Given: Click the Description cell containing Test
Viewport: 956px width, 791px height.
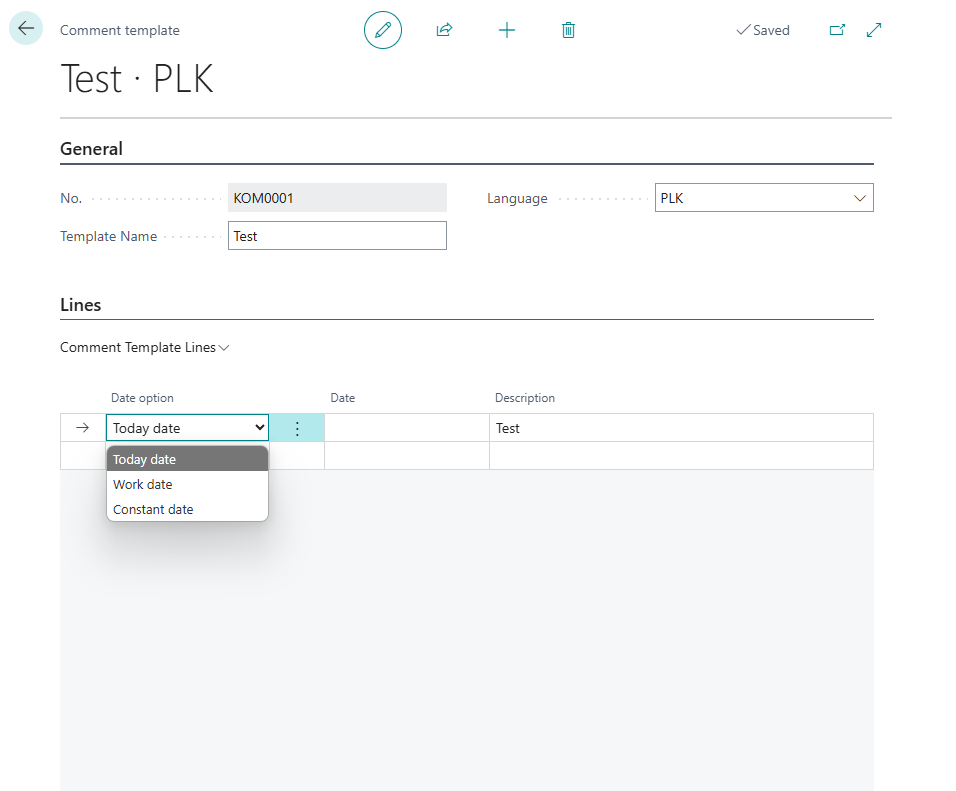Looking at the screenshot, I should click(x=680, y=428).
